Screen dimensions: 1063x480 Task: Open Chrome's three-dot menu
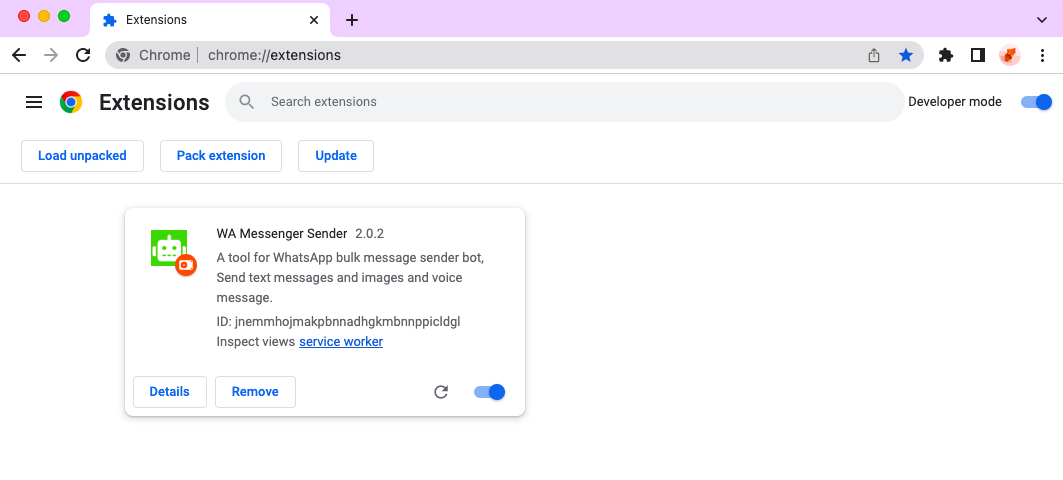pyautogui.click(x=1043, y=56)
